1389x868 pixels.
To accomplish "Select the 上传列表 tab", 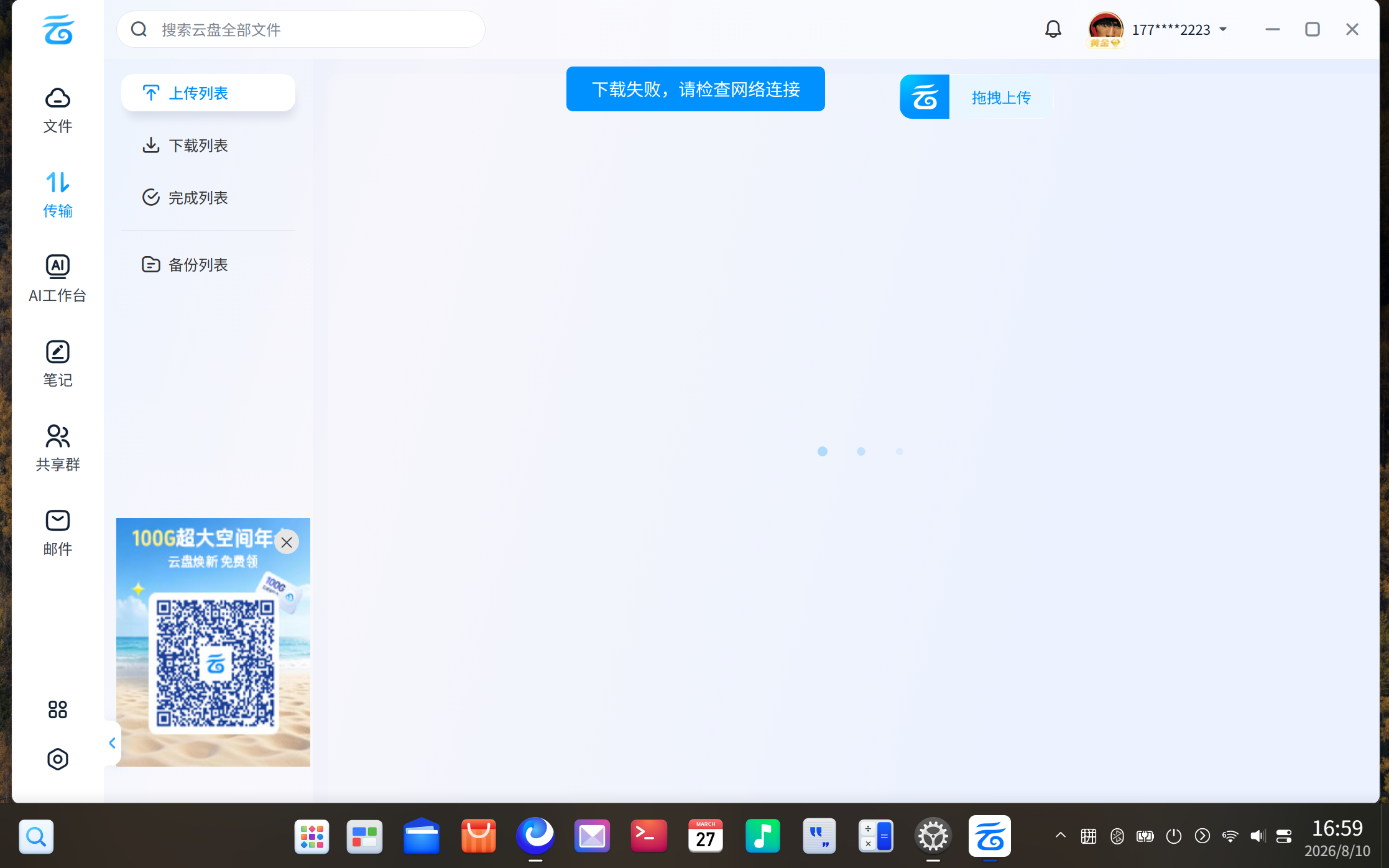I will (x=208, y=93).
